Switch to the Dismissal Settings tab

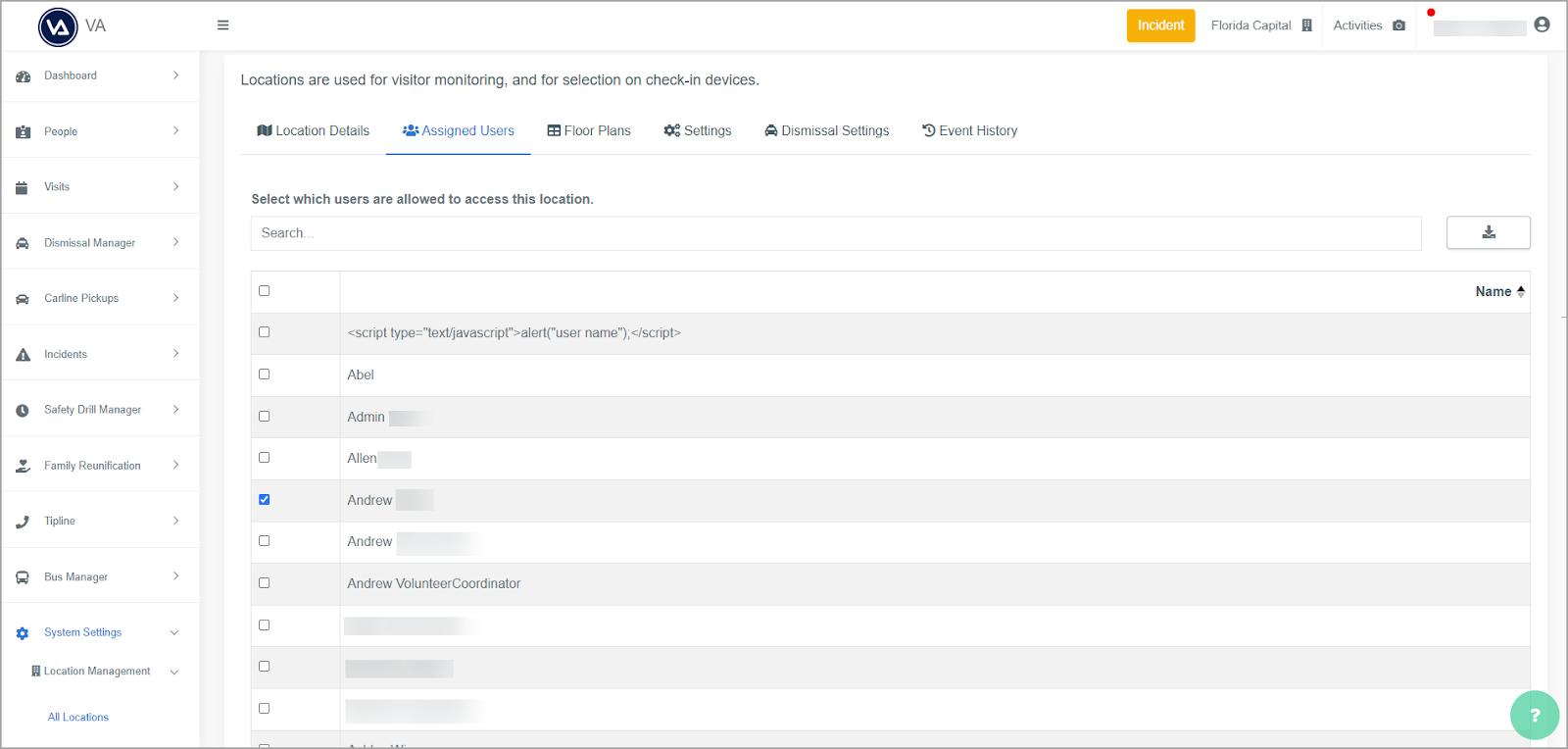(827, 131)
